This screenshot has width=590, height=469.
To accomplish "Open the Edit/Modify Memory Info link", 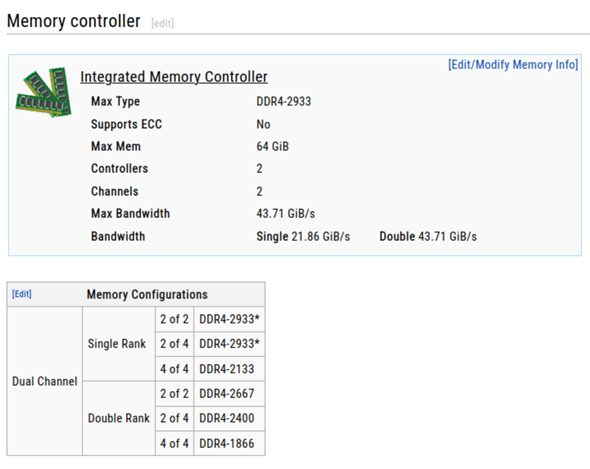I will tap(513, 64).
